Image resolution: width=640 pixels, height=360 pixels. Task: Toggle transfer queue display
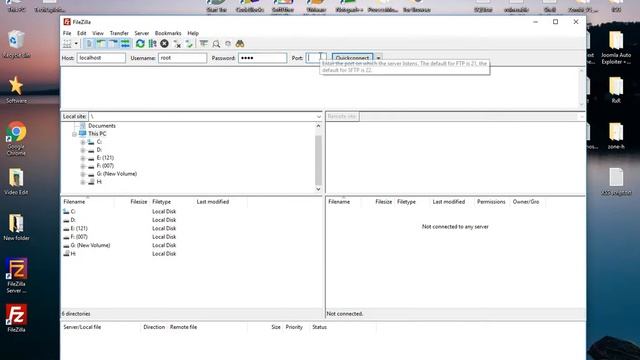coord(125,44)
